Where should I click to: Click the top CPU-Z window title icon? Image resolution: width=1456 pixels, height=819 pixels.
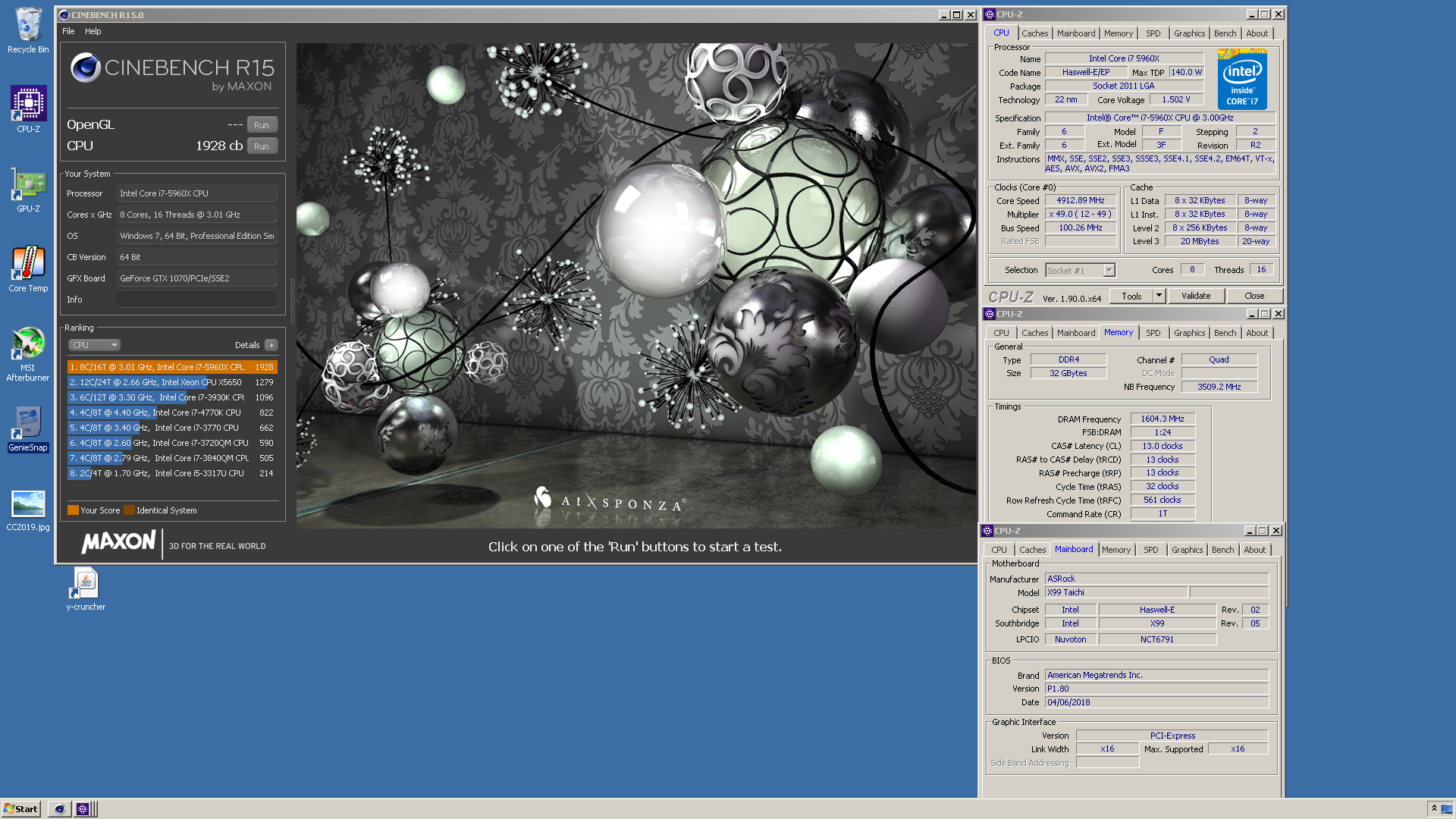tap(990, 14)
